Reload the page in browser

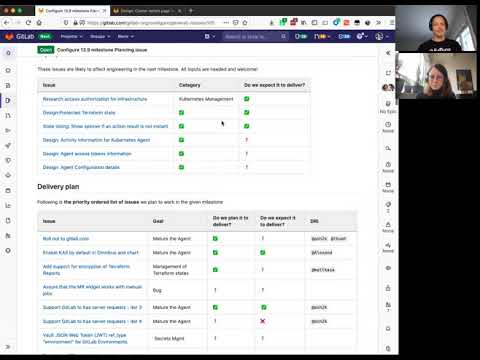point(28,23)
